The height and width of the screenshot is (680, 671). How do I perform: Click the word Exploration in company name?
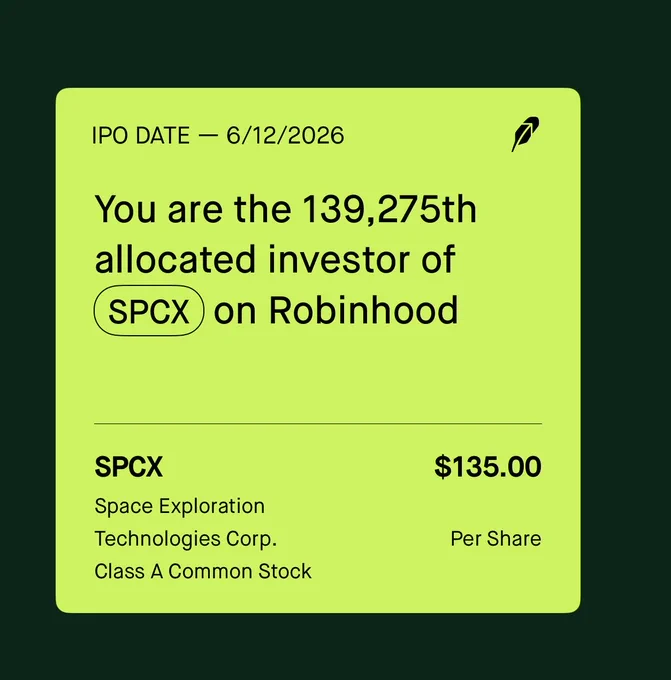(x=212, y=506)
